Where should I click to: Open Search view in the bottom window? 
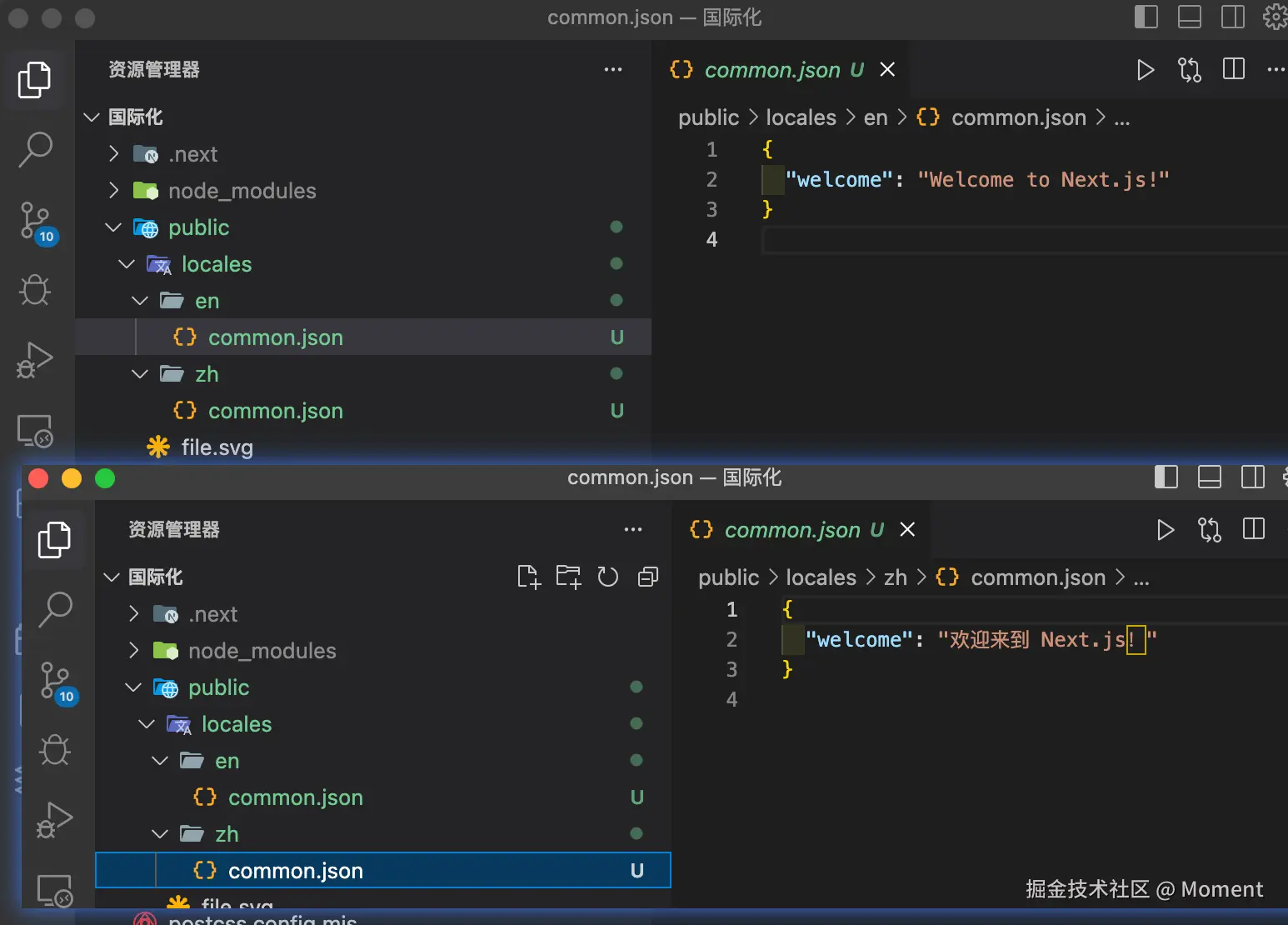(x=55, y=610)
